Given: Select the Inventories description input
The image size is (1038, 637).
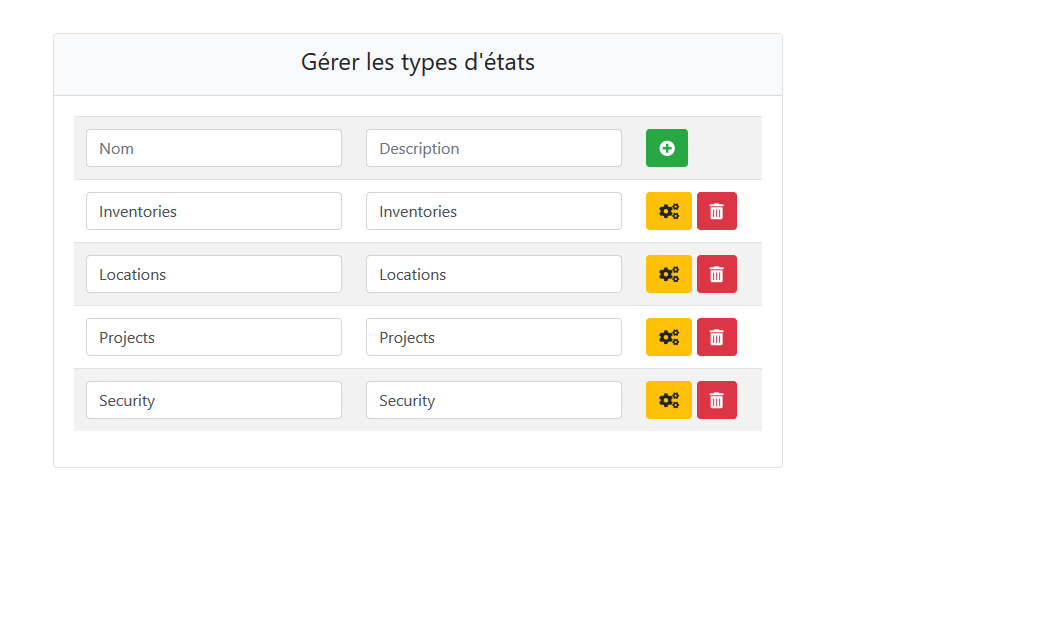Looking at the screenshot, I should (x=493, y=211).
